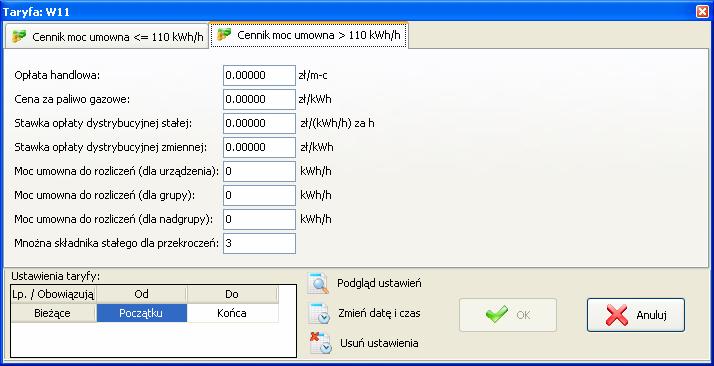Select the Końca cell
The image size is (714, 366).
232,313
